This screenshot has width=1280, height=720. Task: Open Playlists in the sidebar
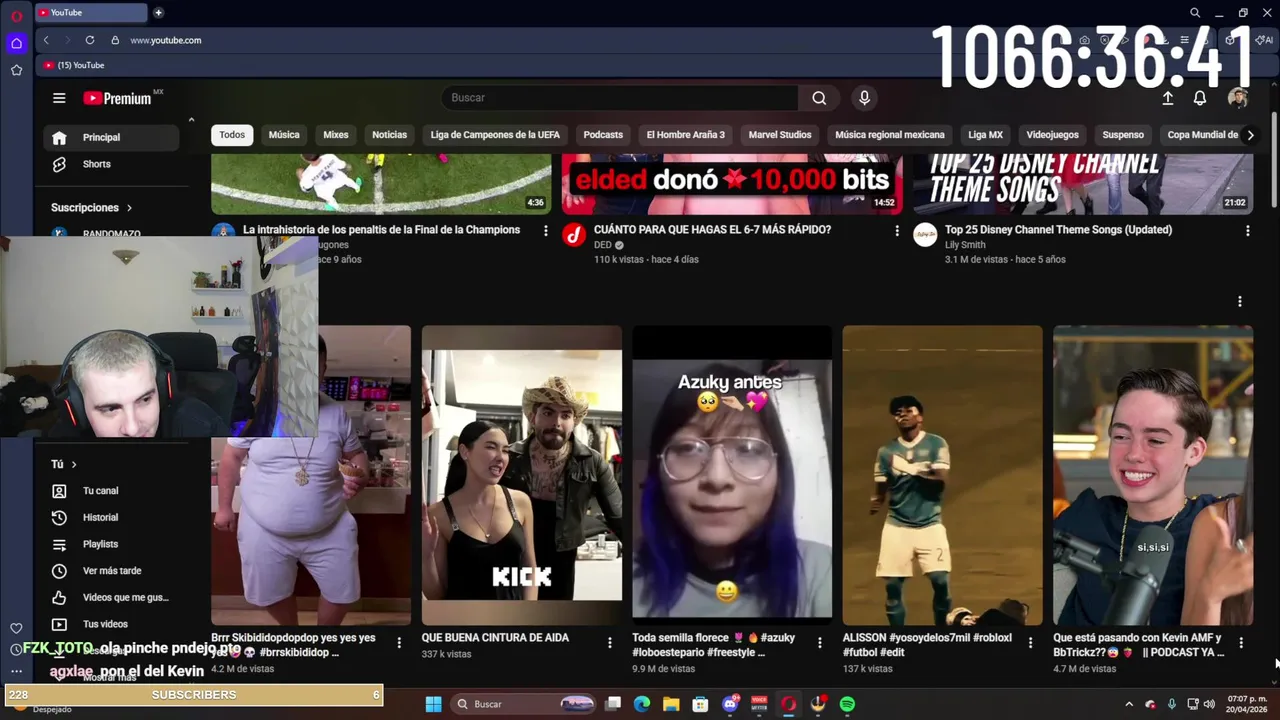pos(100,544)
